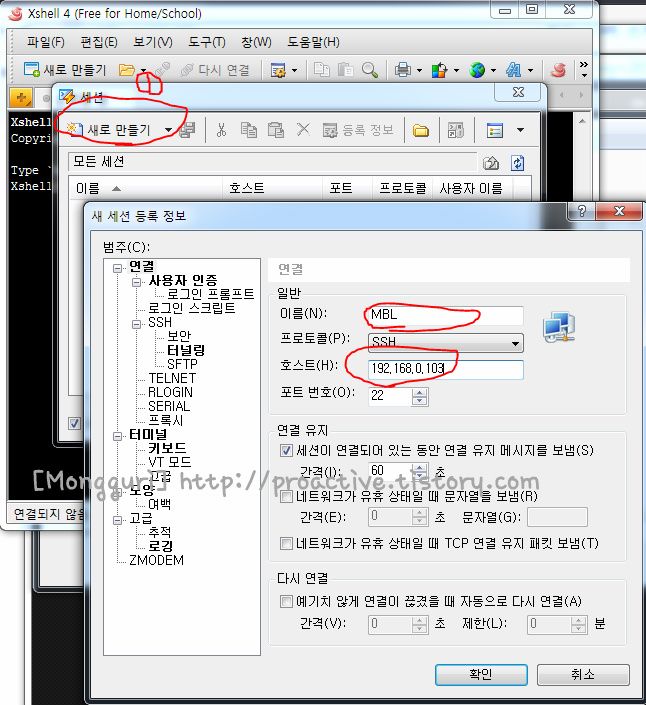
Task: Click Reconnect (다시 연결) toolbar button
Action: click(x=215, y=70)
